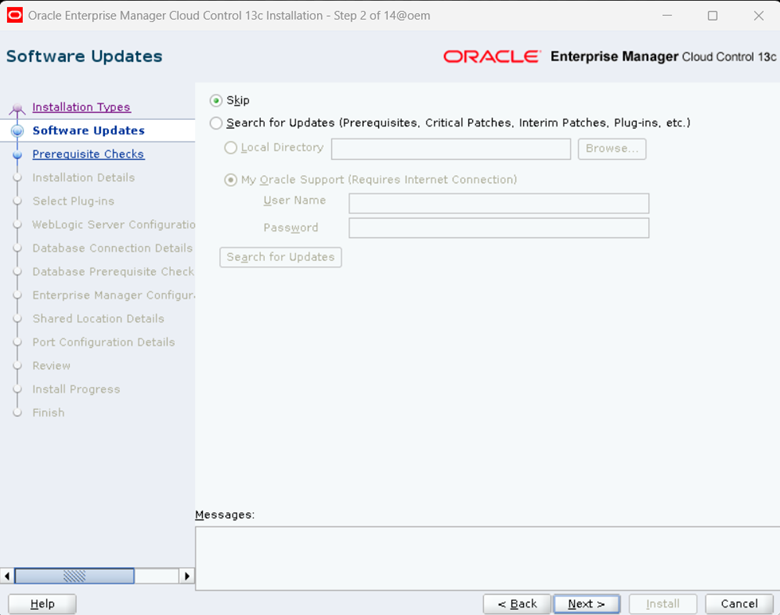The image size is (780, 615).
Task: Click the Prerequisite Checks step bullet icon
Action: click(17, 155)
